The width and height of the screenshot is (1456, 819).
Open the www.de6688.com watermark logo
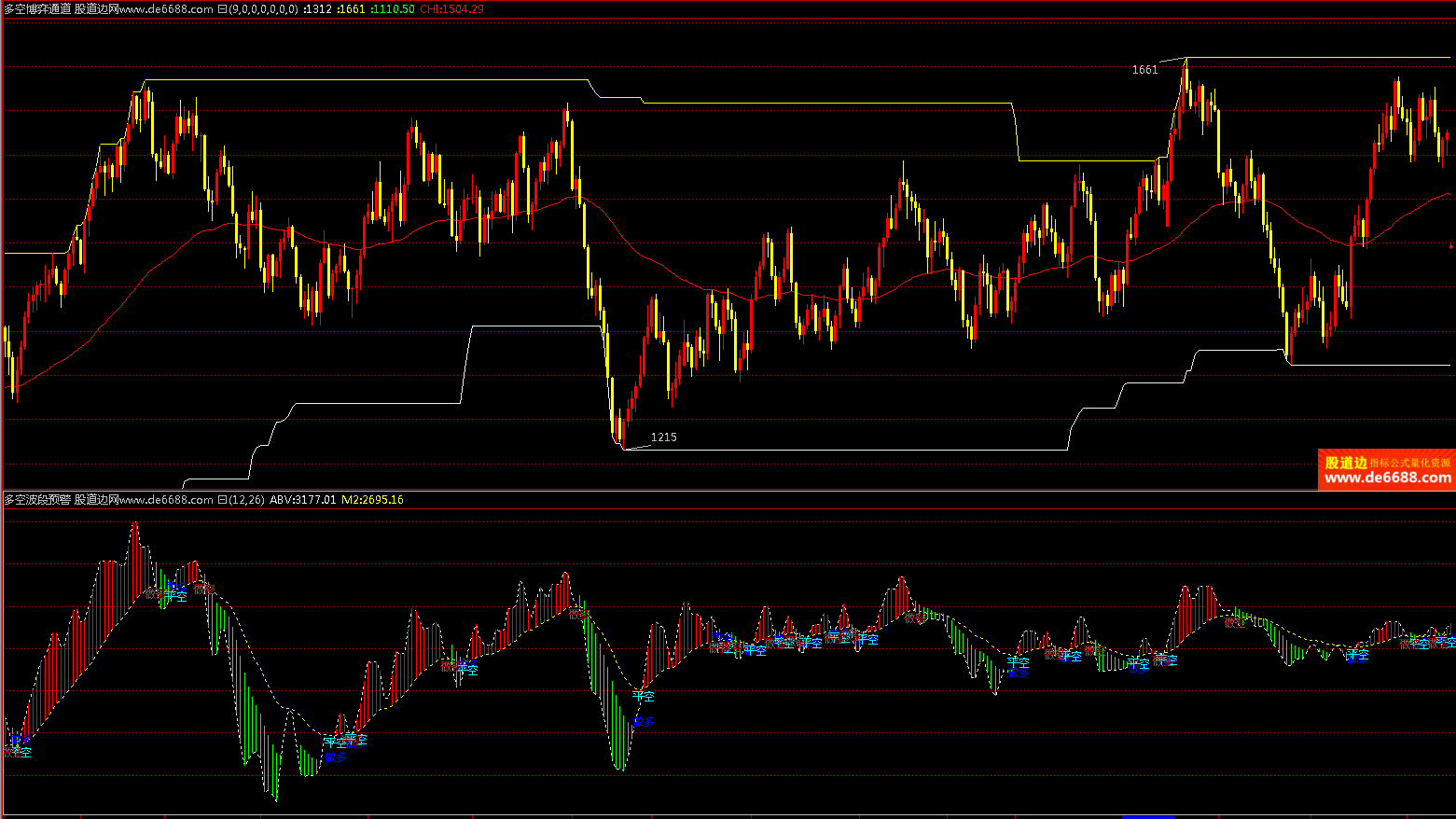tap(1387, 470)
